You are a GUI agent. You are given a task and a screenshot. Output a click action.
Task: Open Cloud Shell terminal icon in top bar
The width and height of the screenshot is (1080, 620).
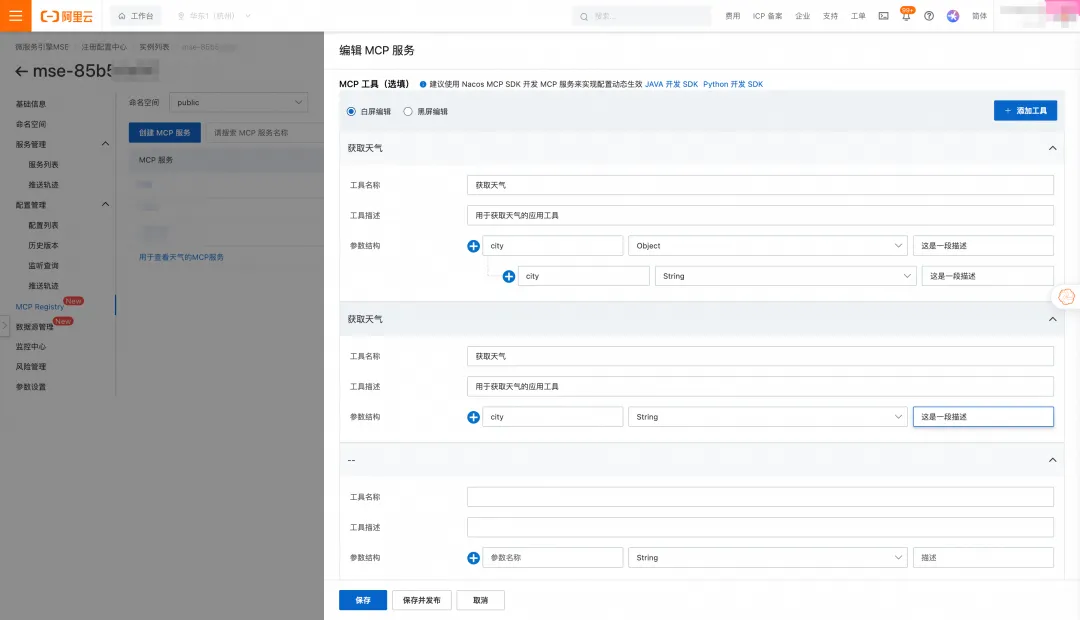pos(883,16)
